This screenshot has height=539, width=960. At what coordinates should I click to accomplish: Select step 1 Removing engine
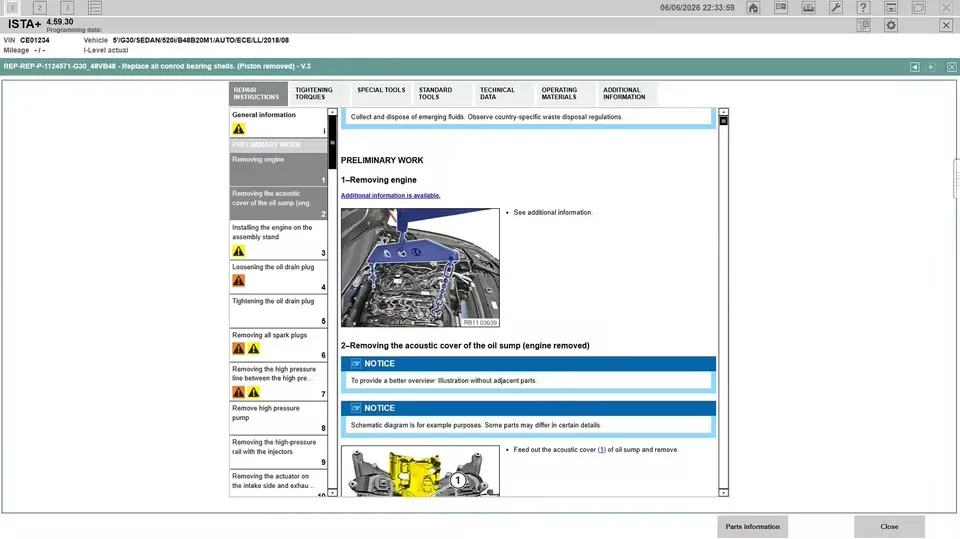(x=278, y=169)
